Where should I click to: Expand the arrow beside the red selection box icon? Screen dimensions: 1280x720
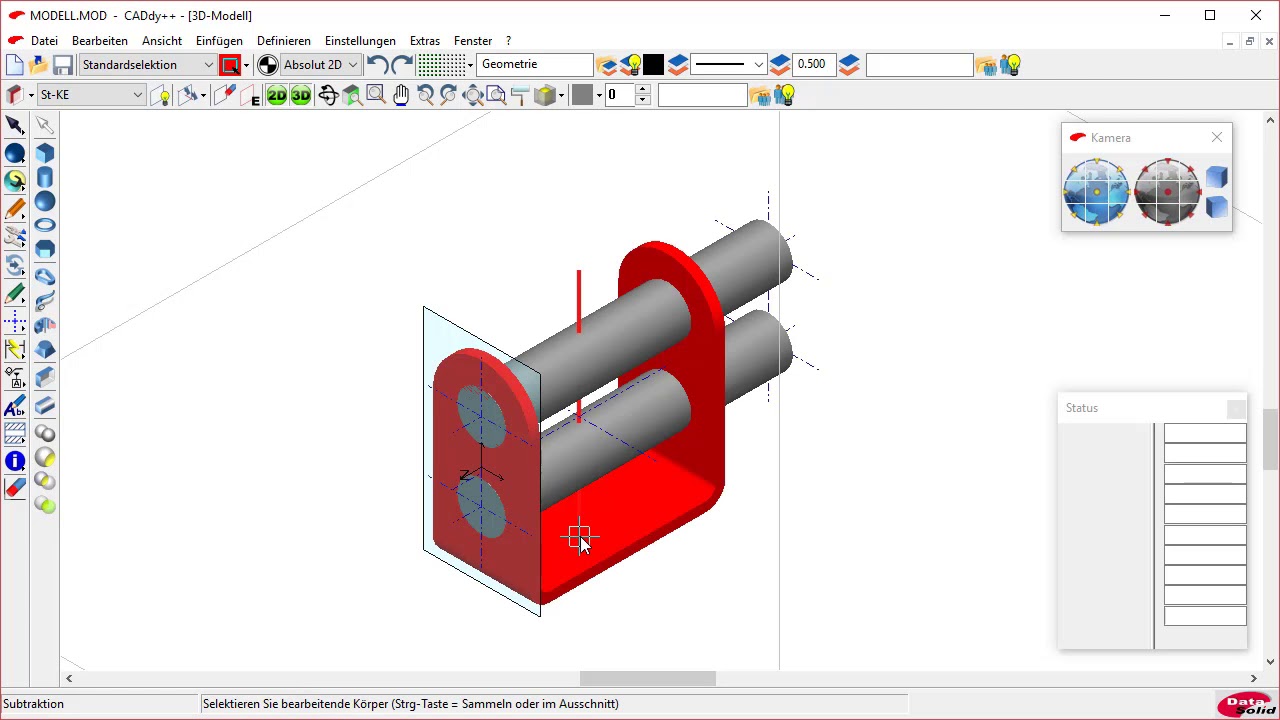(246, 66)
